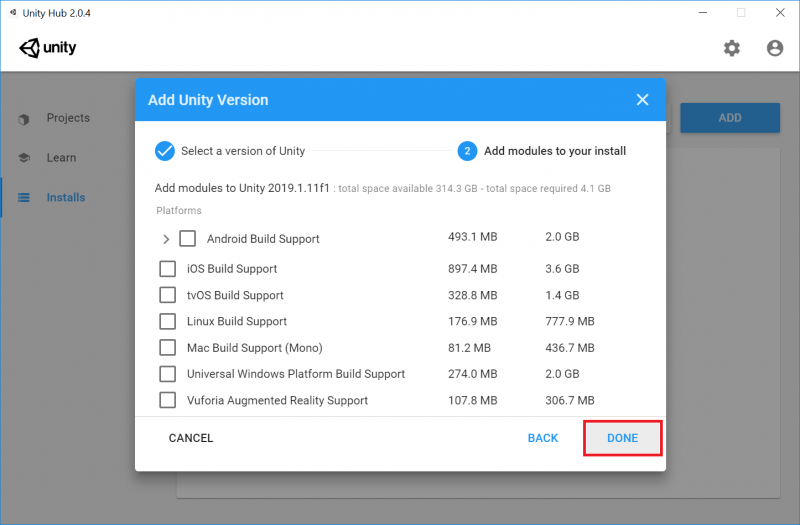Open the account profile icon

tap(774, 48)
